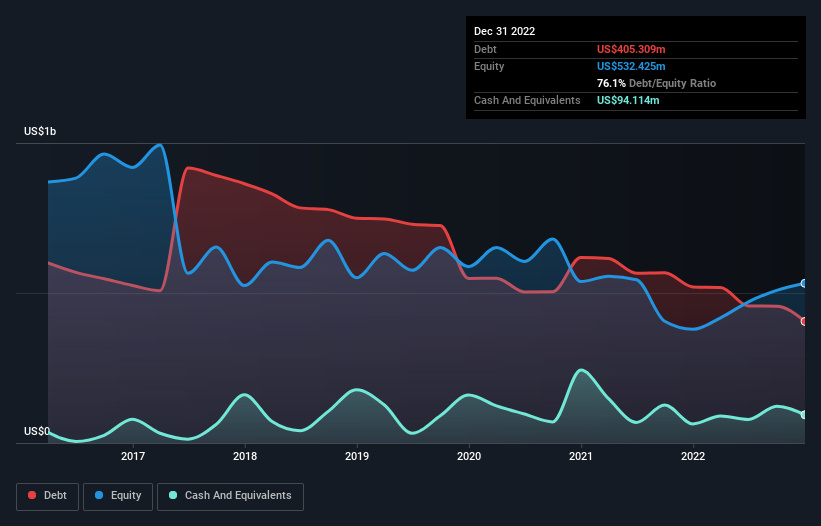Click the US$94.114m cash value

tap(628, 100)
